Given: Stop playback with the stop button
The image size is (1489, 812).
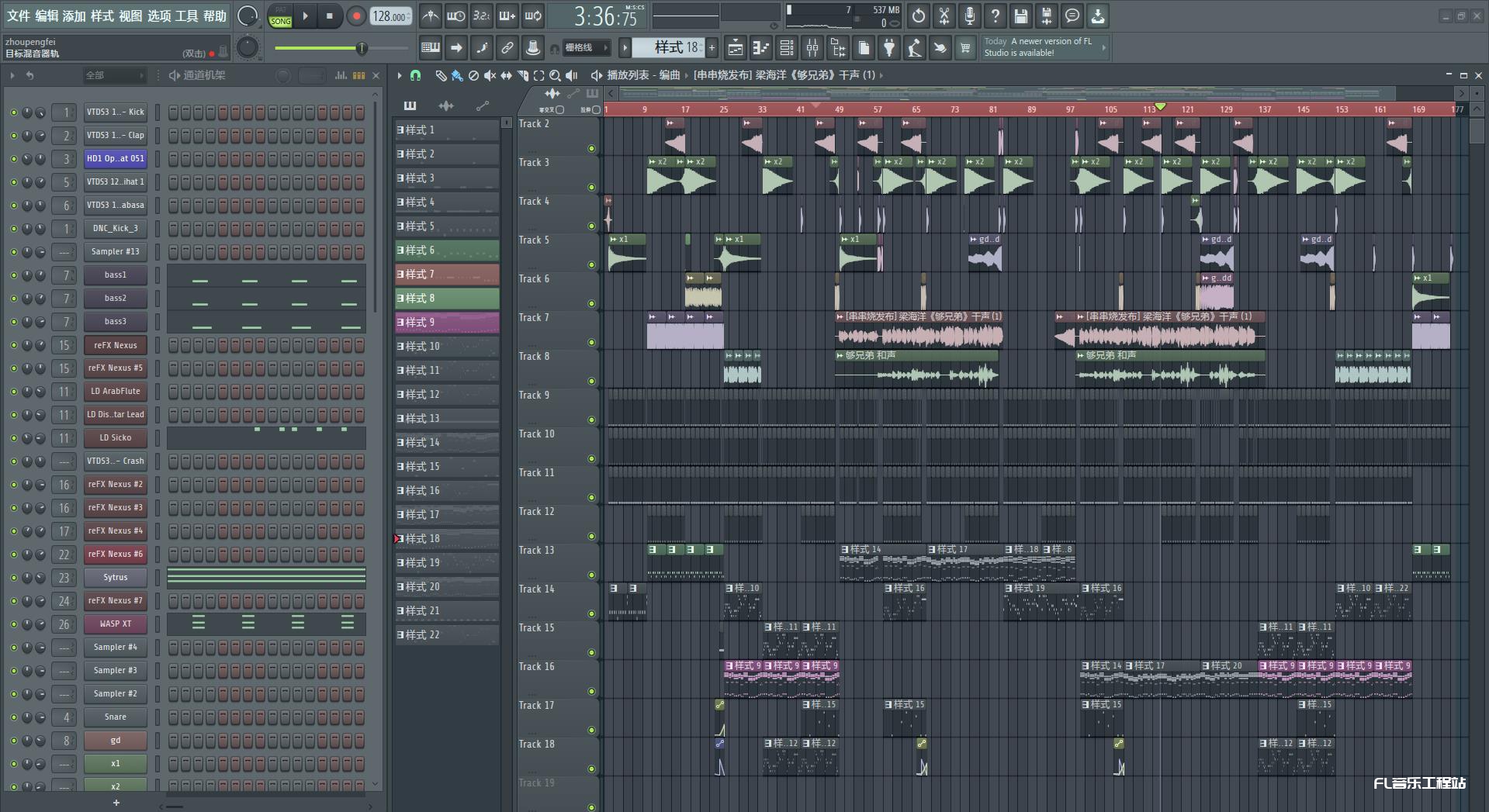Looking at the screenshot, I should [x=330, y=16].
